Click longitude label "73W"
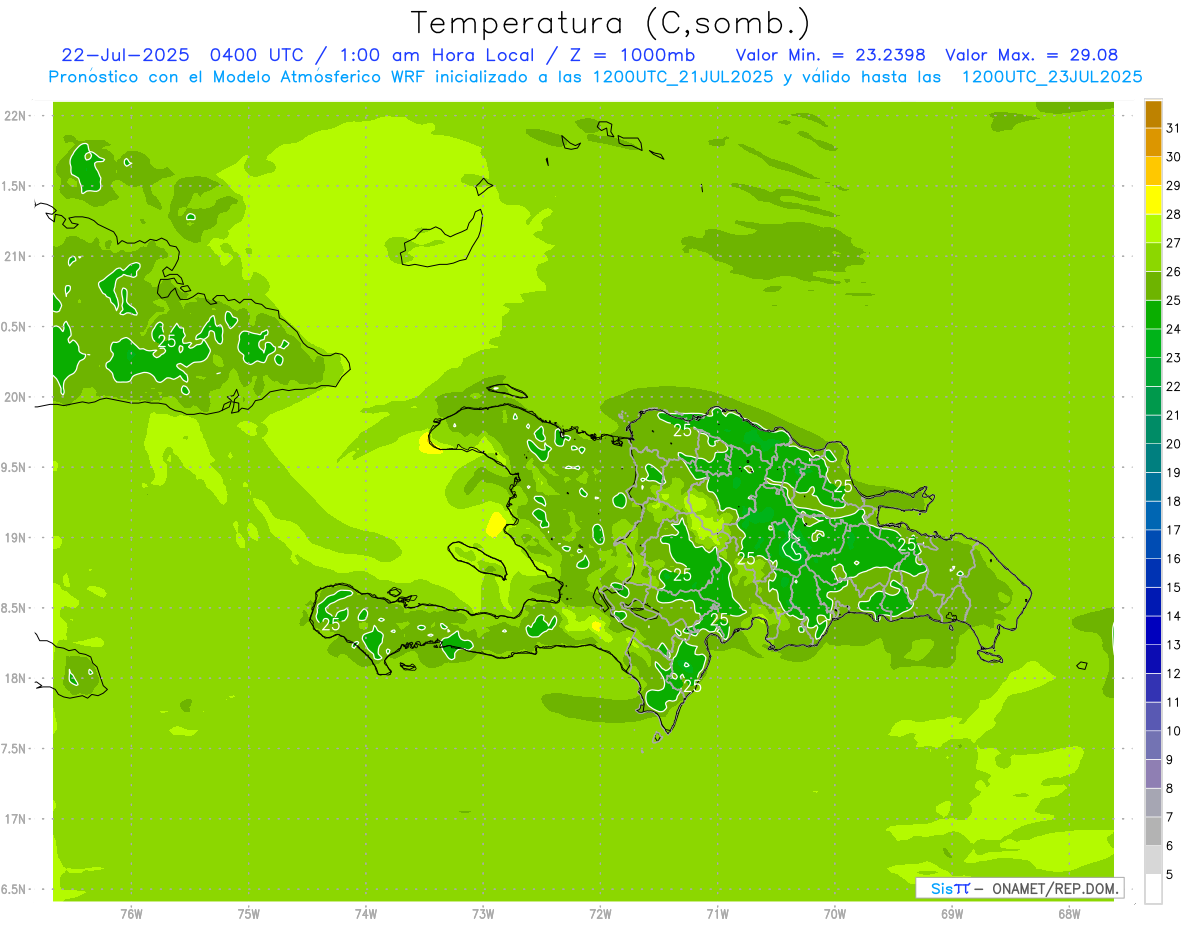1200x927 pixels. (483, 914)
